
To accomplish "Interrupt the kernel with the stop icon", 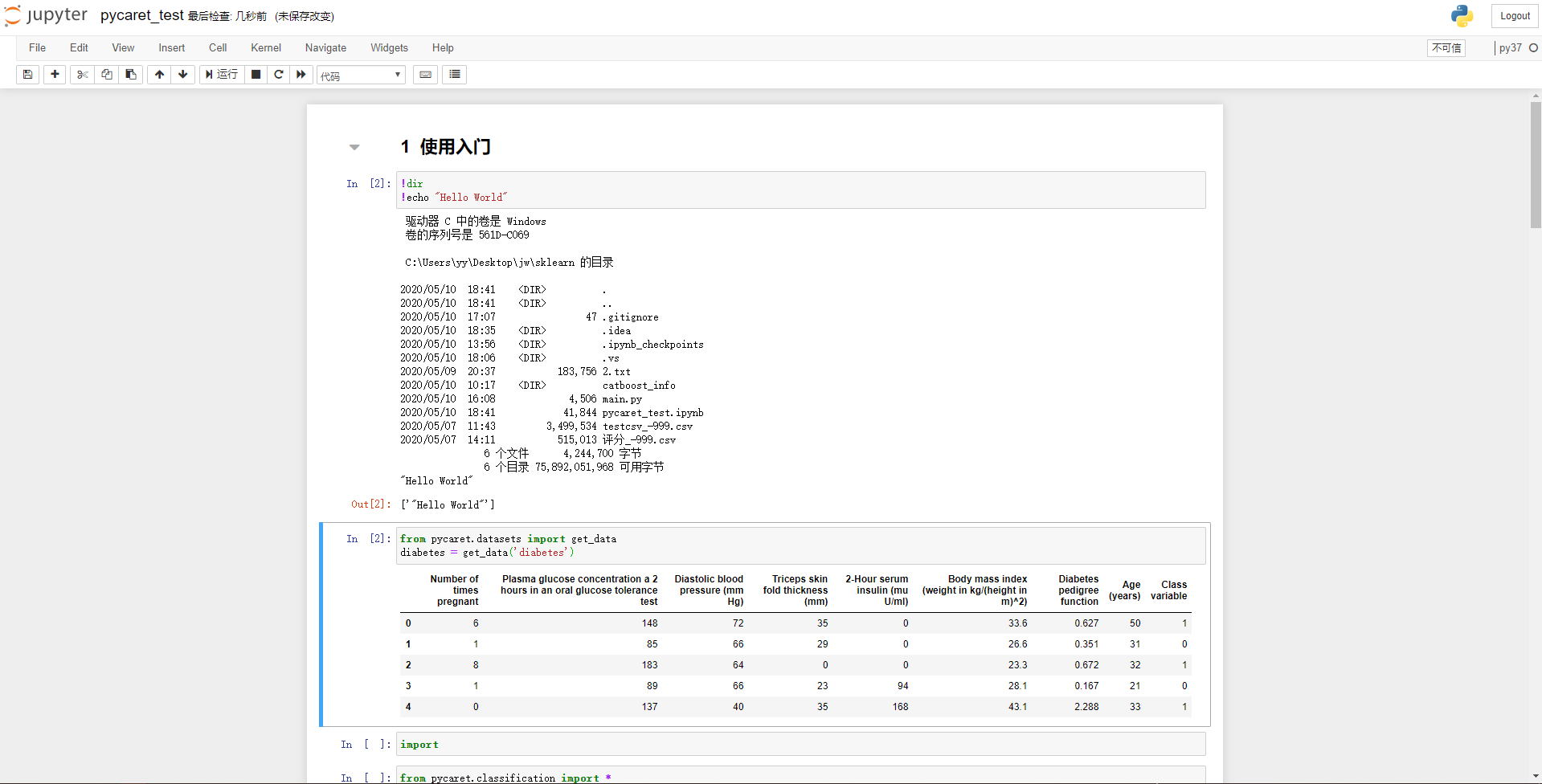I will [256, 74].
